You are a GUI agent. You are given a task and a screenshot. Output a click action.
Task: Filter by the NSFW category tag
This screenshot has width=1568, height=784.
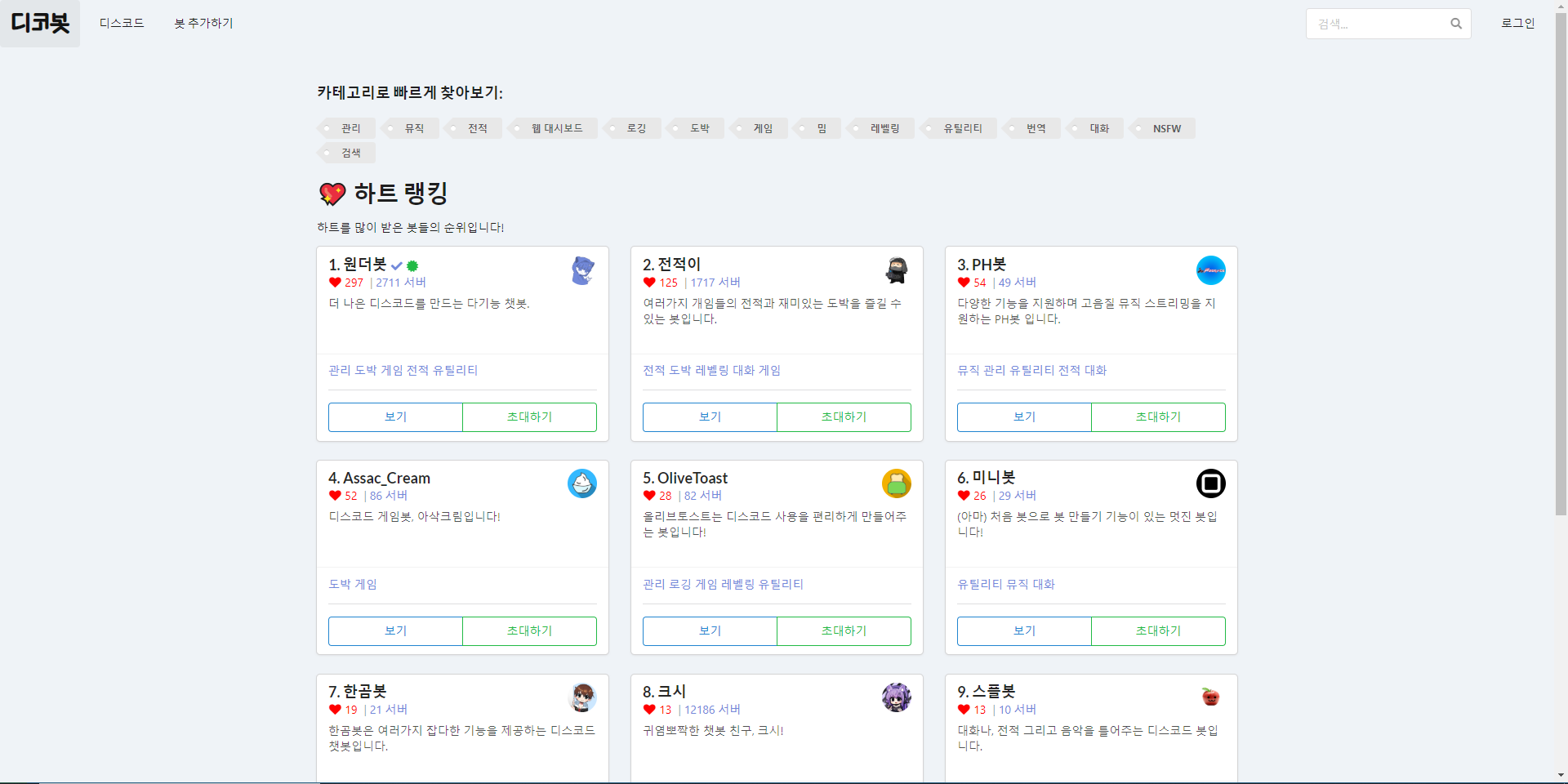click(x=1162, y=128)
